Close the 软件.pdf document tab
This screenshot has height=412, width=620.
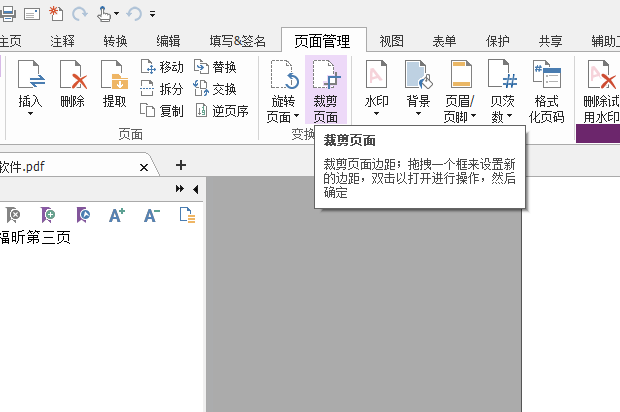144,166
